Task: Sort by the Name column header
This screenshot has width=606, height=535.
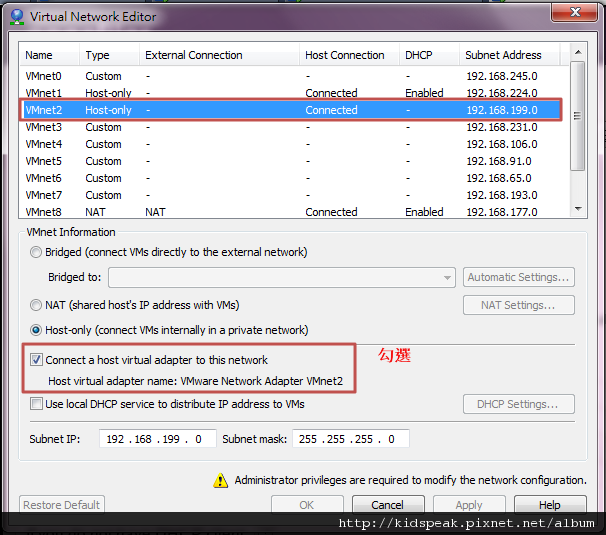Action: [x=50, y=55]
